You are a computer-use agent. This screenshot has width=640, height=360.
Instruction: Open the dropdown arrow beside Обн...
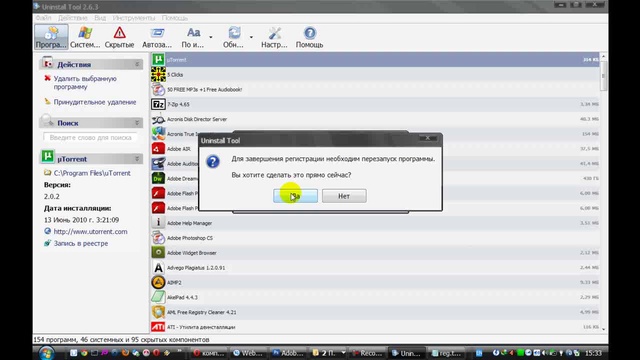coord(251,37)
